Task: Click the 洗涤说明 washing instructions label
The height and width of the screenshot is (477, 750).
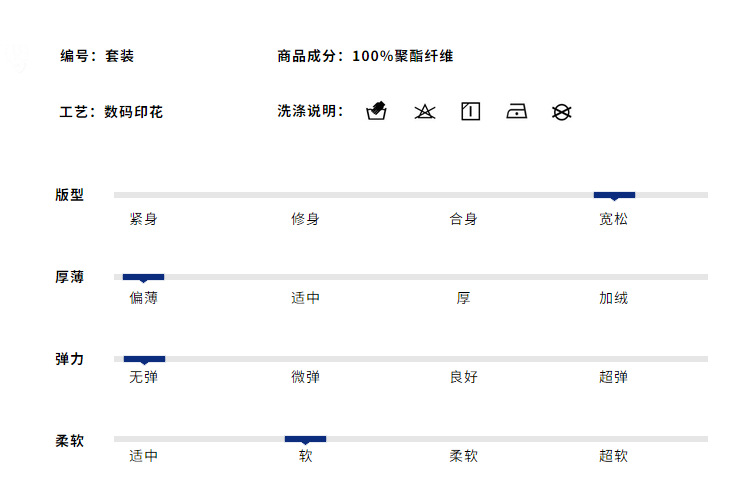Action: point(310,112)
